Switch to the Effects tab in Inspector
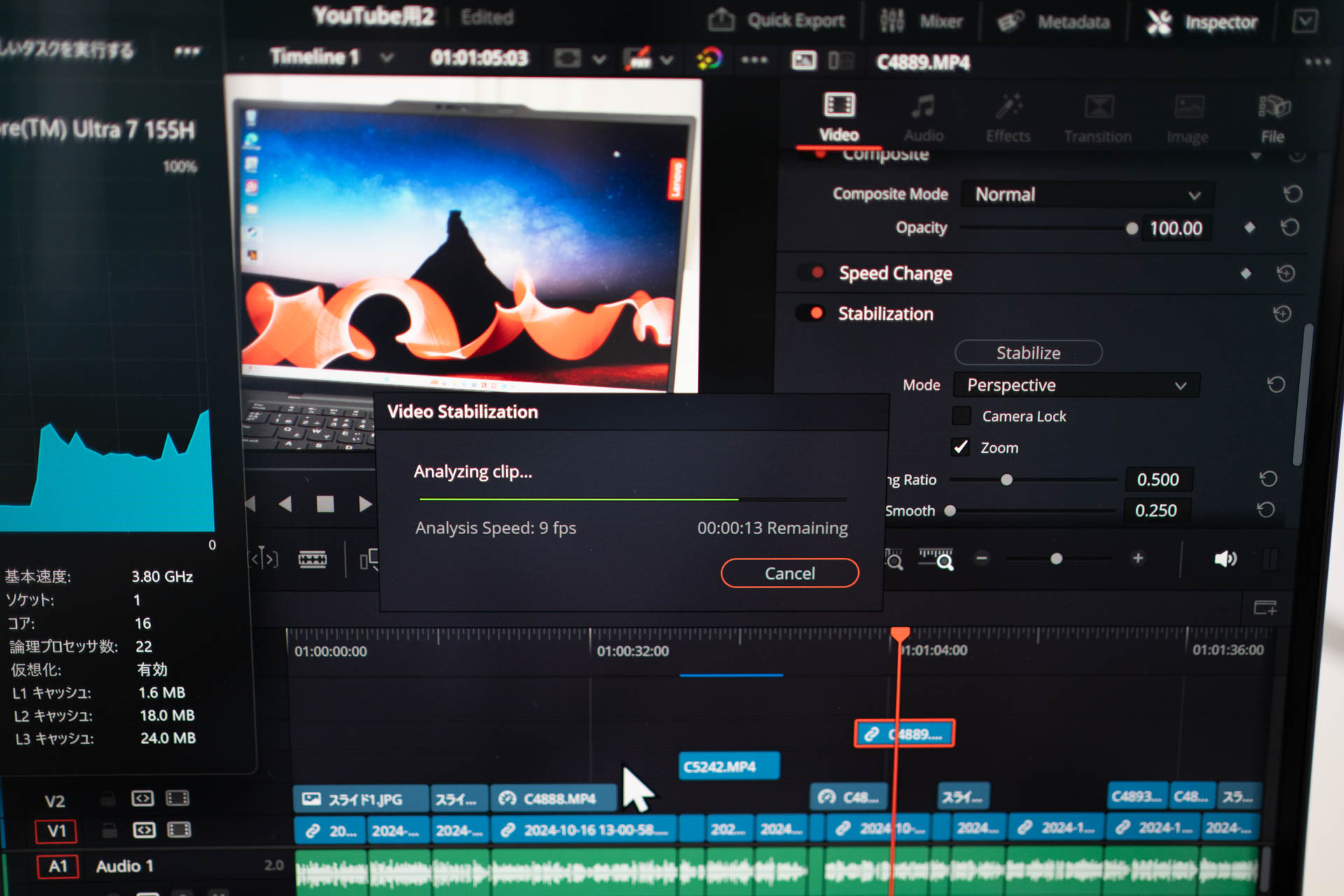1344x896 pixels. pos(1008,115)
